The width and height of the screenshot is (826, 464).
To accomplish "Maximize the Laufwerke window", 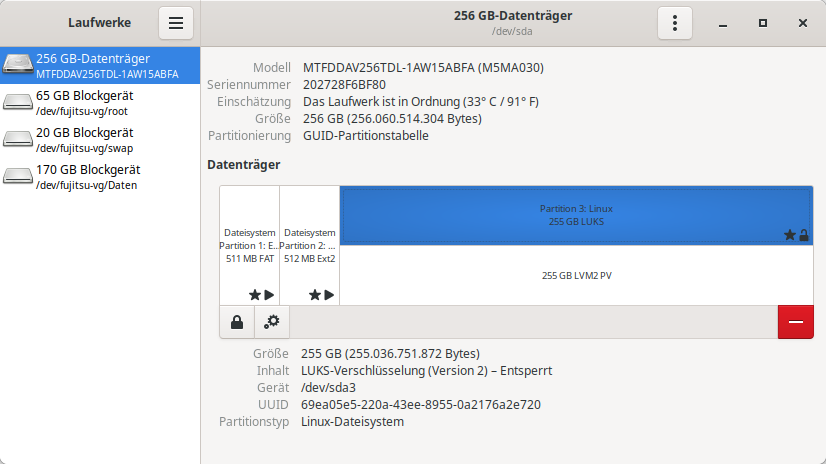I will tap(763, 23).
